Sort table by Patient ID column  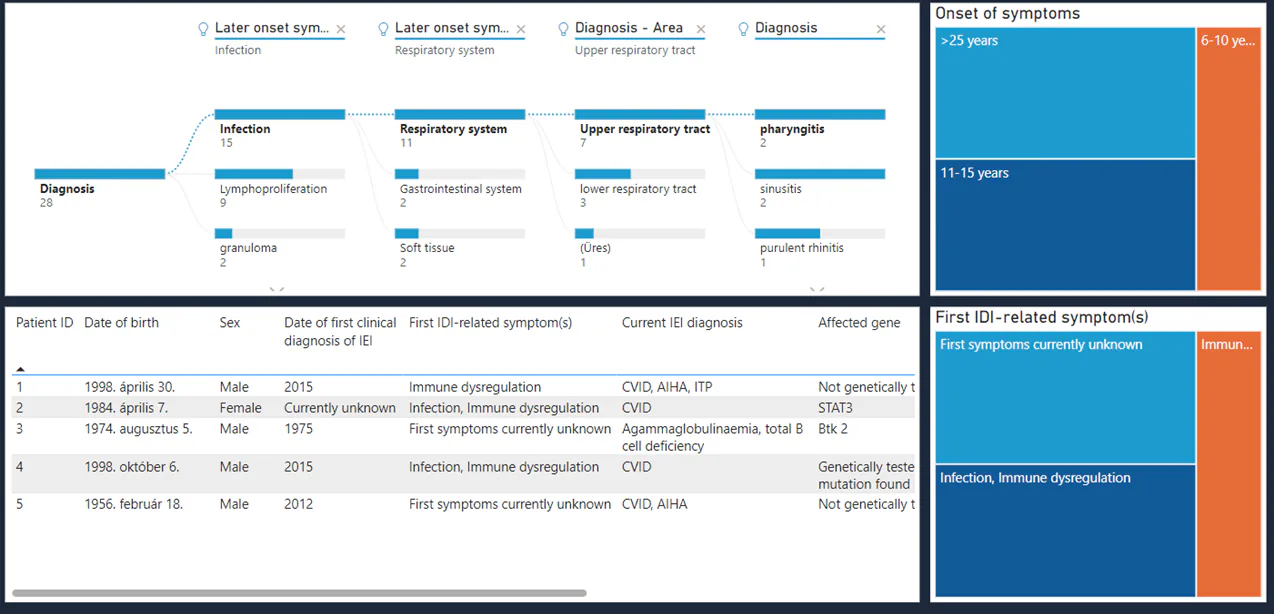(45, 323)
